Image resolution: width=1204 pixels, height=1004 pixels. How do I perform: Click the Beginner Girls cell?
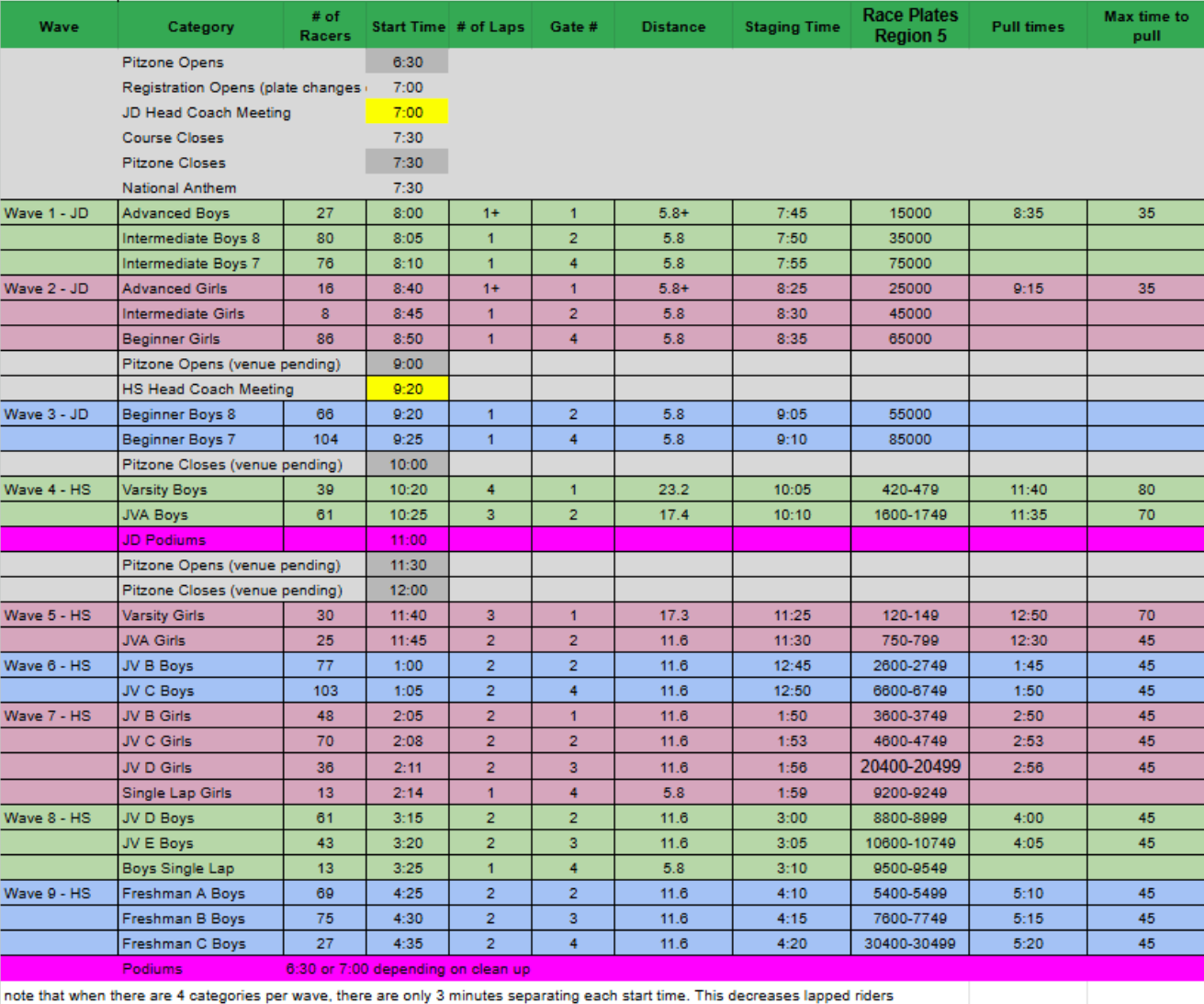[x=201, y=338]
